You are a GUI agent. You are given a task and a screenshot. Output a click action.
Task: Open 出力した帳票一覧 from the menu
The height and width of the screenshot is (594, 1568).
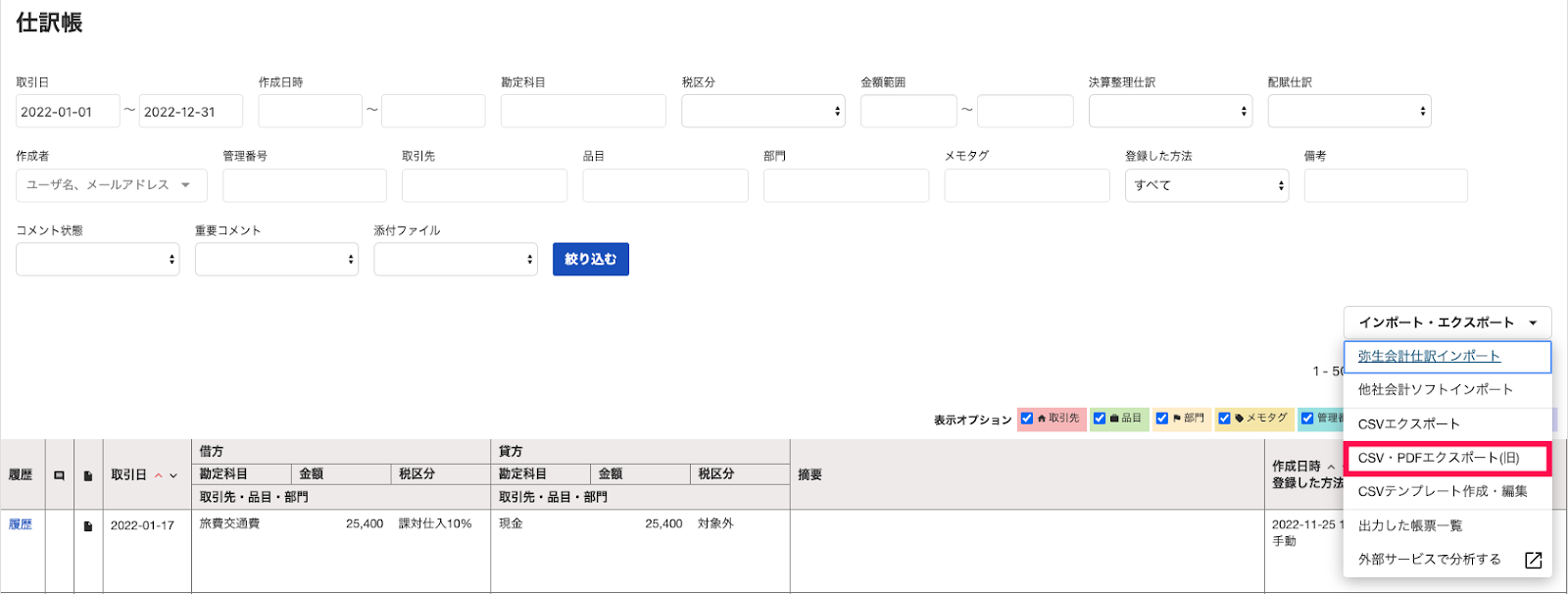click(x=1447, y=526)
